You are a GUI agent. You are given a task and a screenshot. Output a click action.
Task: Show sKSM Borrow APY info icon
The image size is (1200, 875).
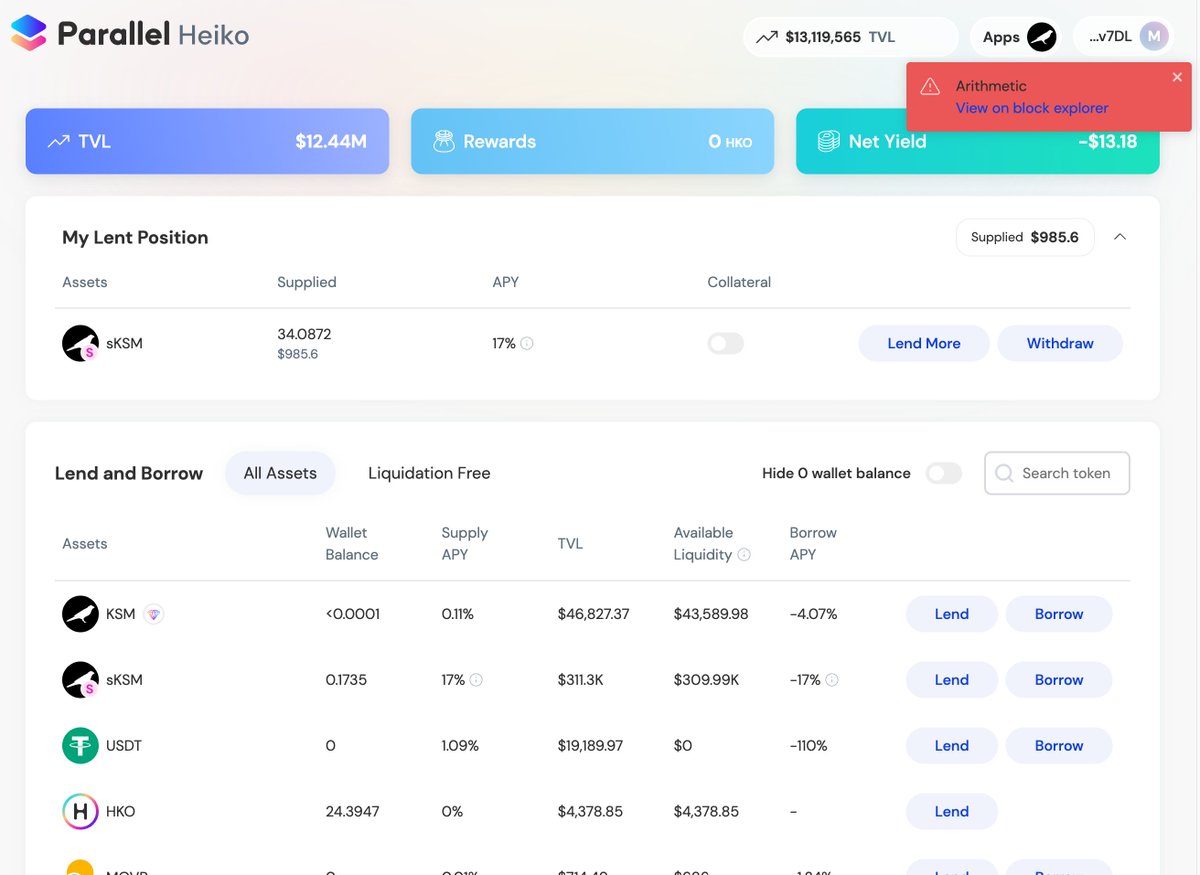[832, 680]
